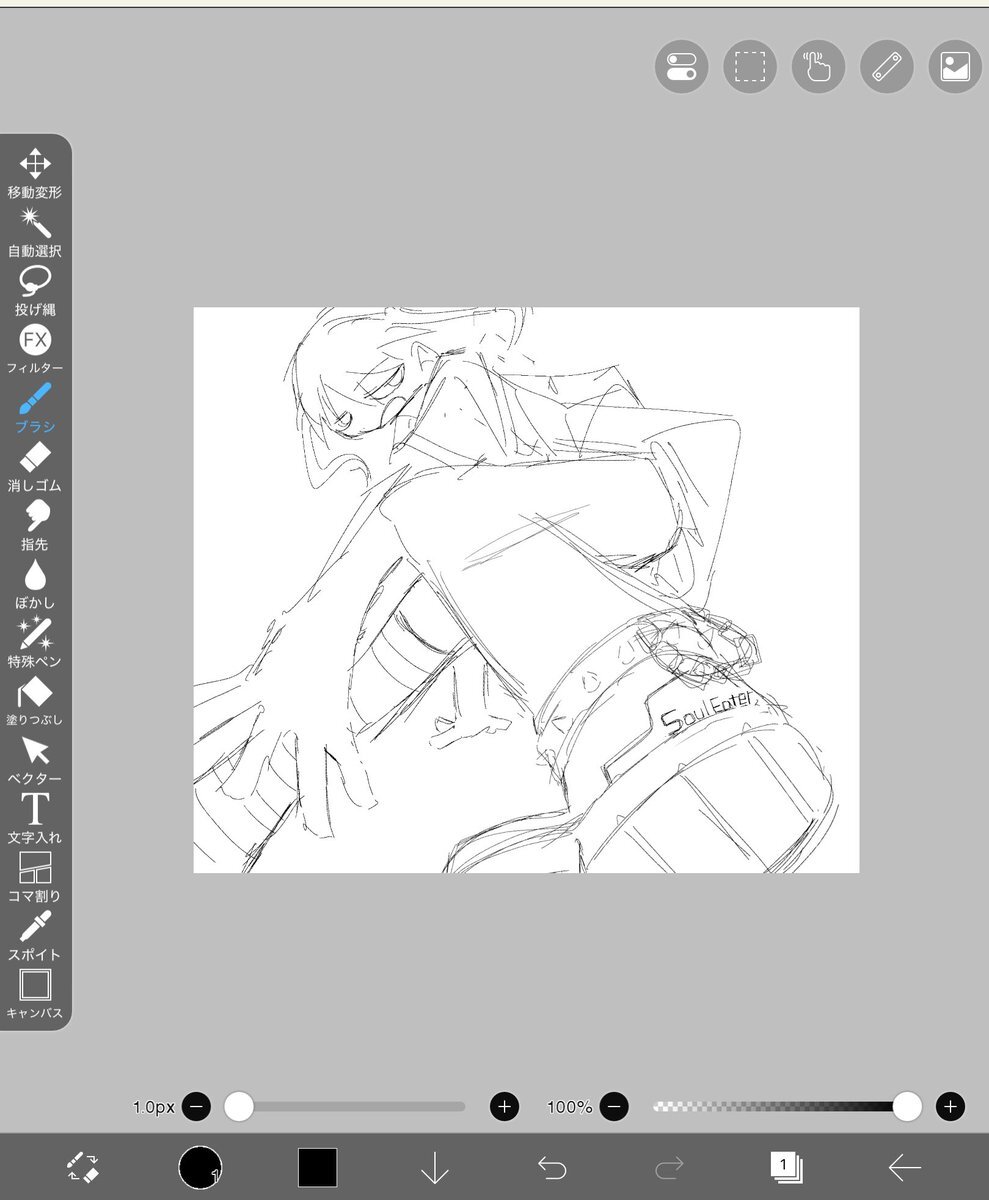Screen dimensions: 989x1200
Task: Toggle the view settings switch icon
Action: (682, 67)
